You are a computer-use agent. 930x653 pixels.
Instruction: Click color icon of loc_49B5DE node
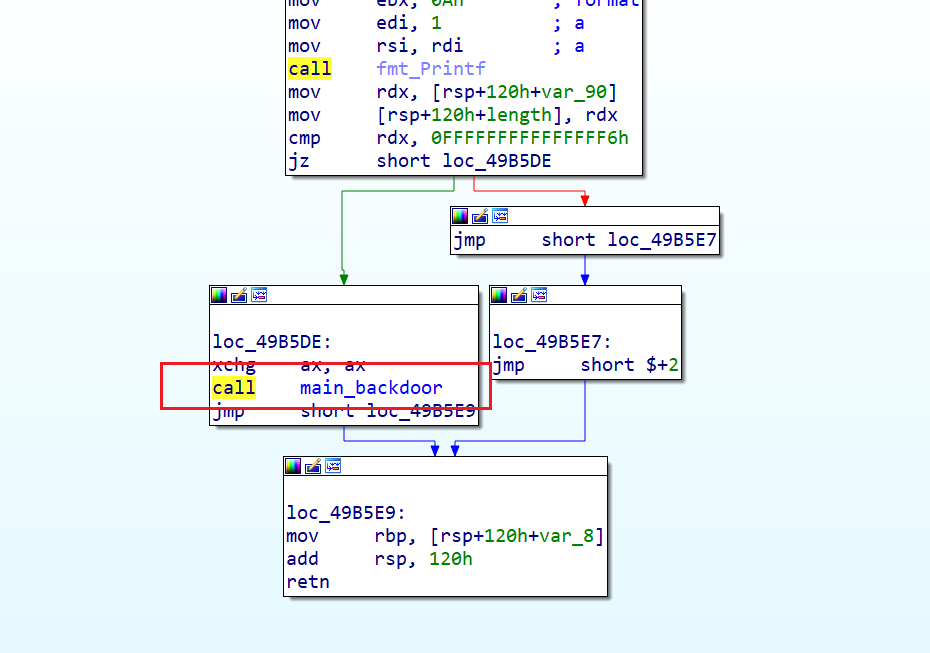[x=219, y=295]
